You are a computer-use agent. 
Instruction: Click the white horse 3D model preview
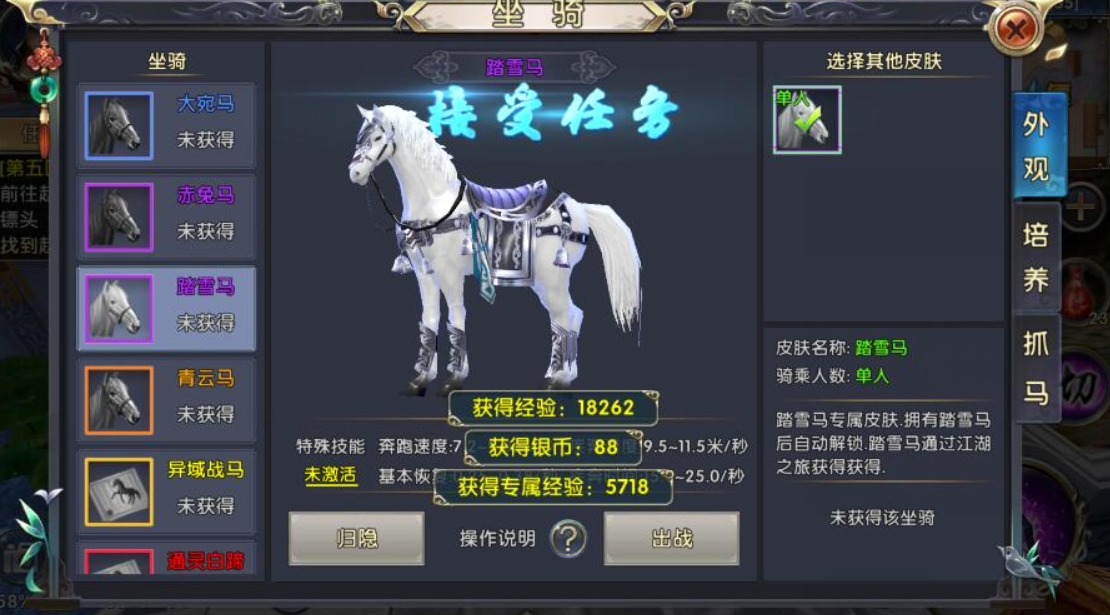(x=496, y=248)
